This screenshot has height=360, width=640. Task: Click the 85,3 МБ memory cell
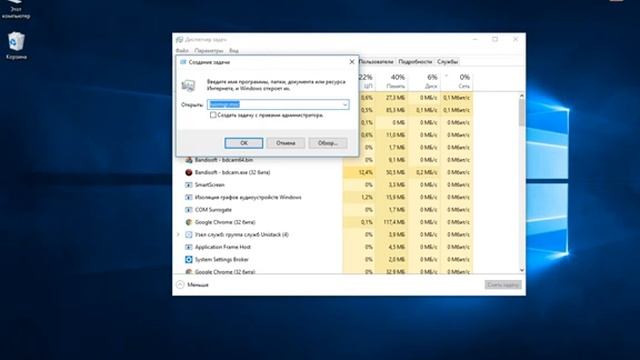click(x=391, y=110)
